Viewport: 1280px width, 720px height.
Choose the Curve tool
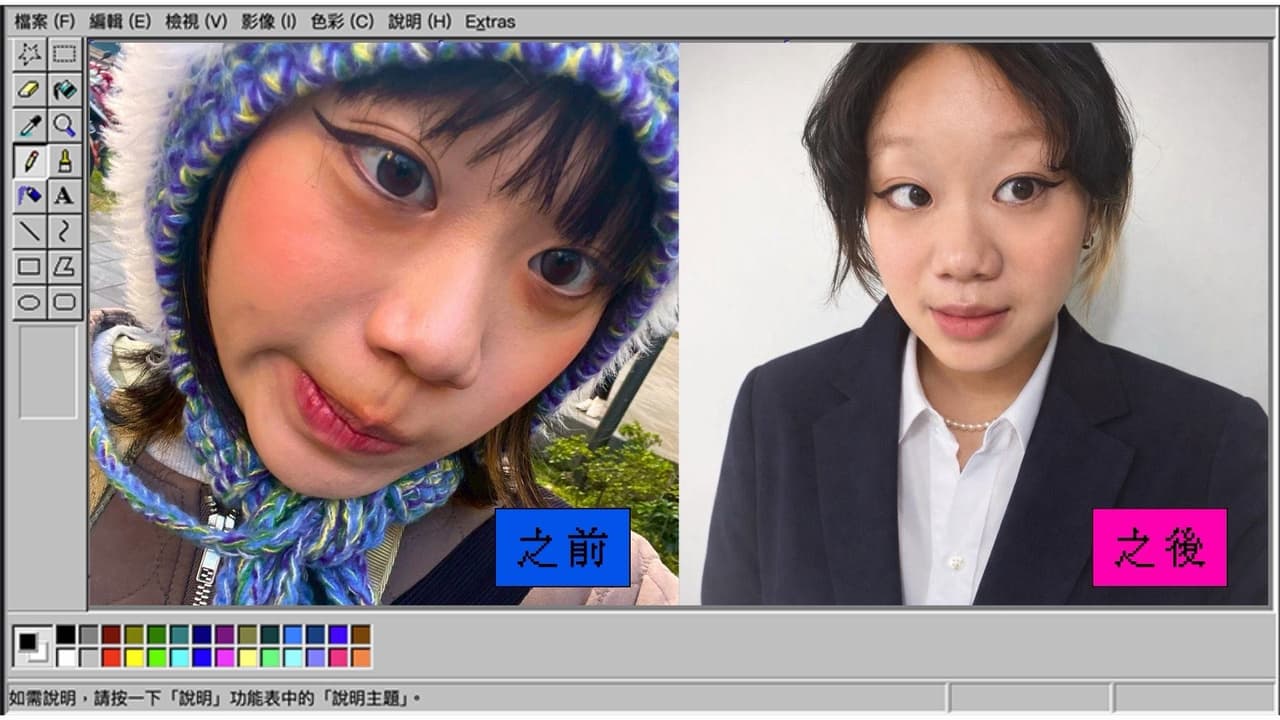[x=65, y=231]
